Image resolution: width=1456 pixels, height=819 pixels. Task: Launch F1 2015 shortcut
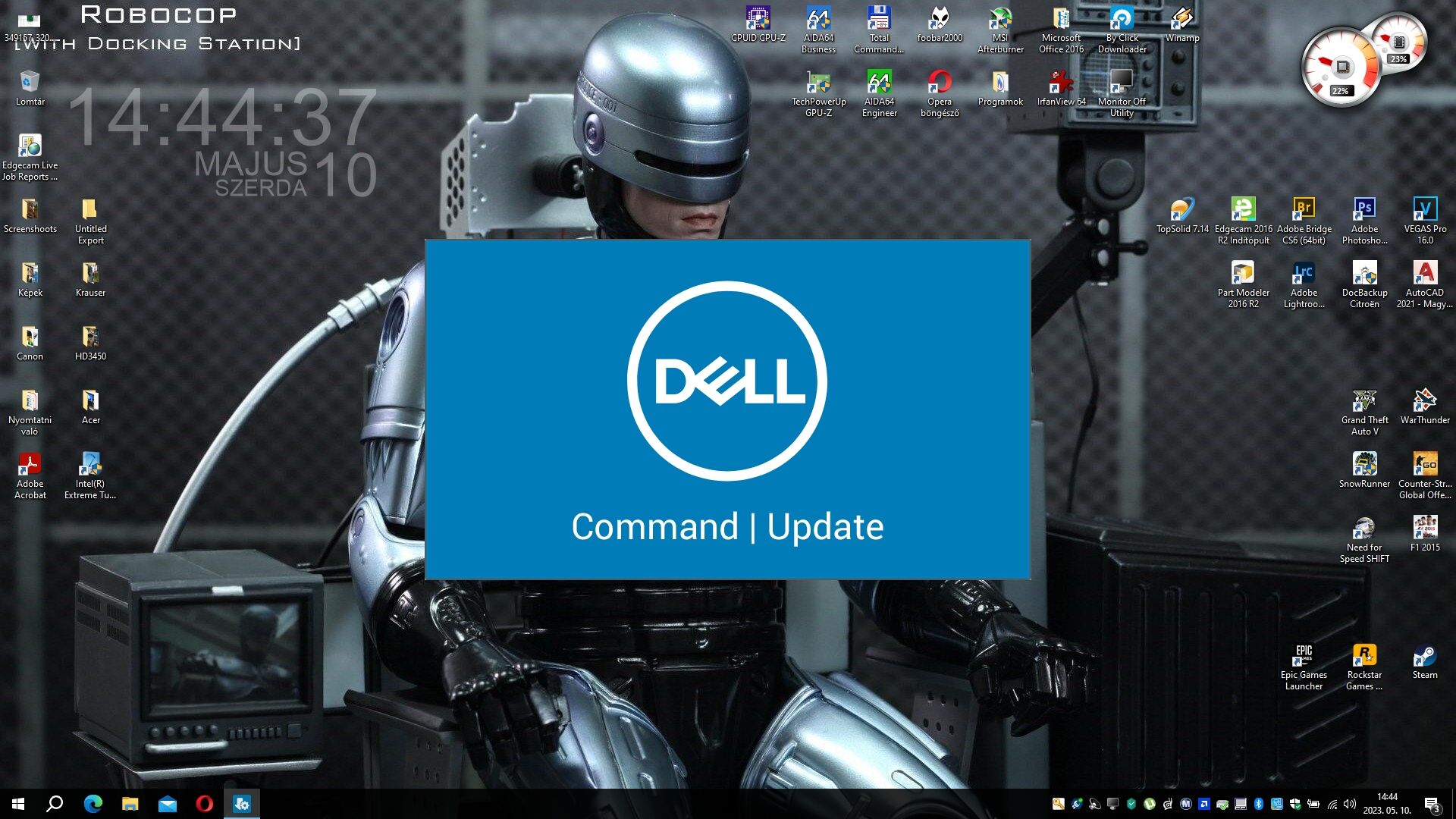point(1425,534)
